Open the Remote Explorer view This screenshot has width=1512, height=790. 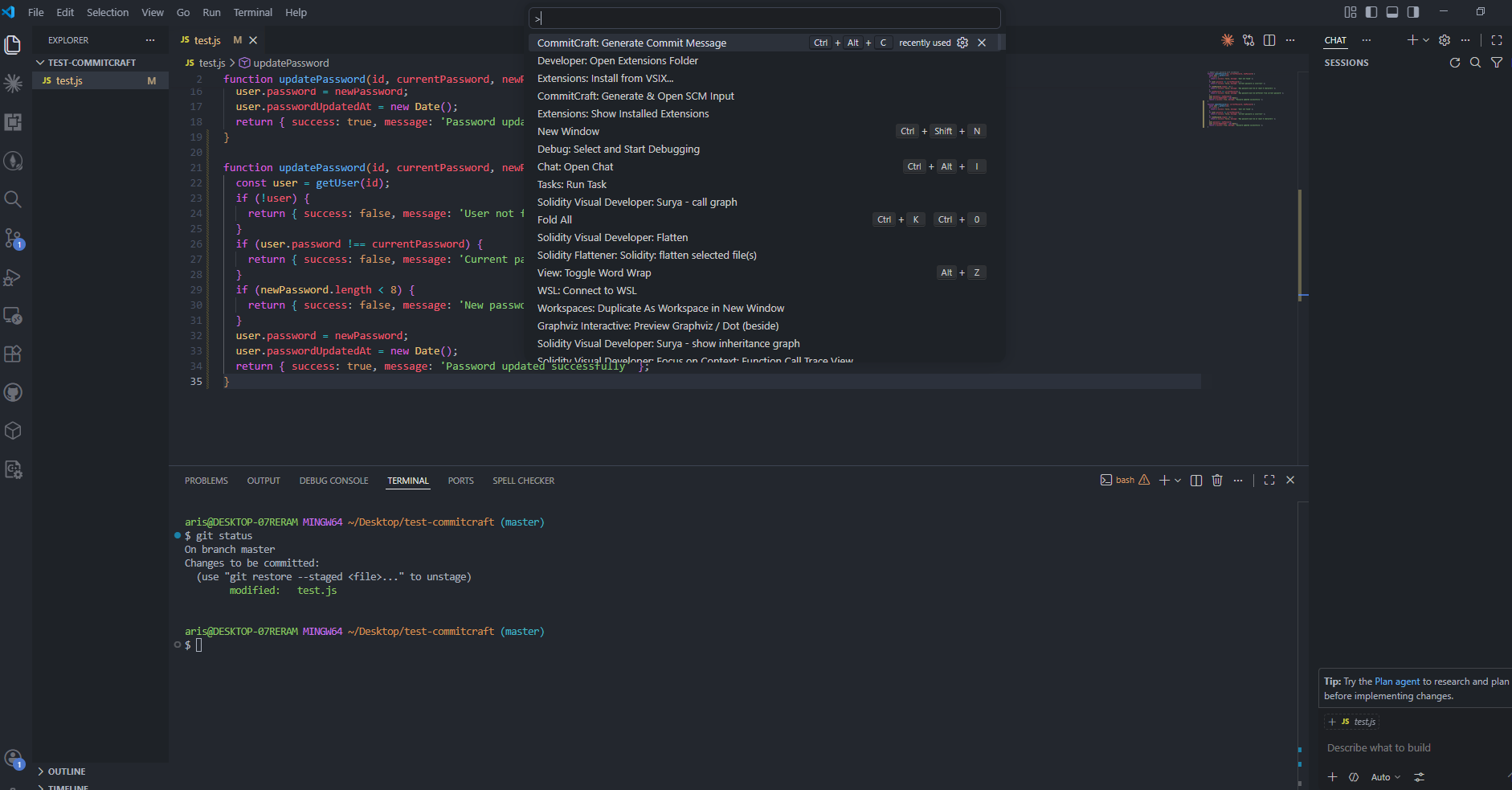coord(13,315)
